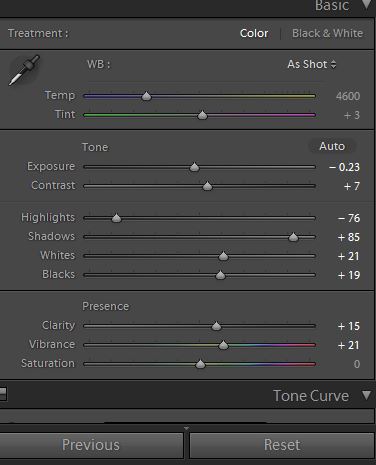Select the White Balance eyedropper tool
This screenshot has width=376, height=465.
[x=24, y=70]
